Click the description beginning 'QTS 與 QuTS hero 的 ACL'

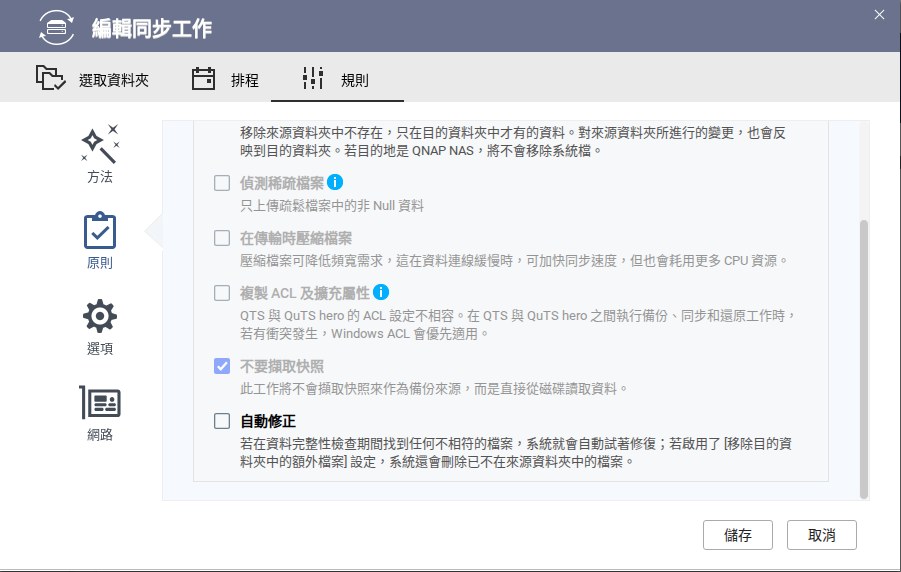point(518,324)
